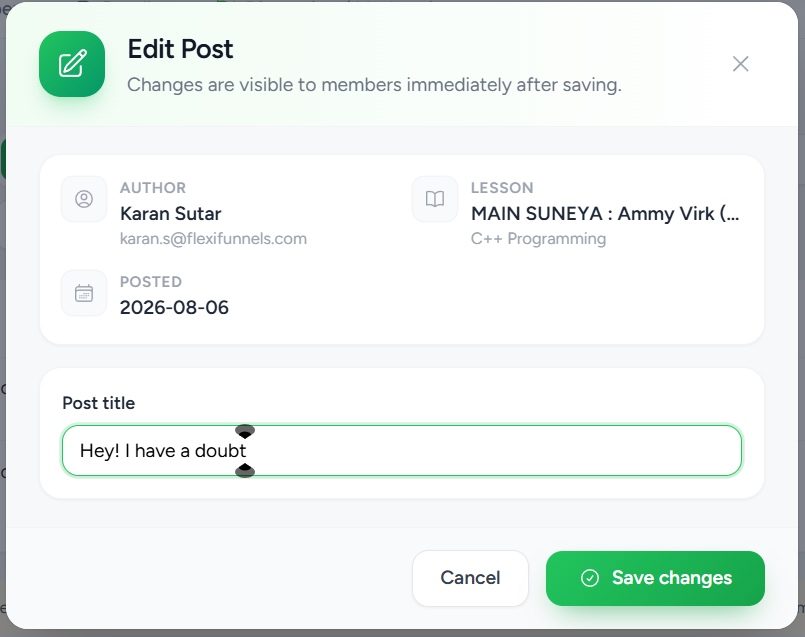This screenshot has width=805, height=637.
Task: Click the author name Karan Sutar
Action: (x=170, y=214)
